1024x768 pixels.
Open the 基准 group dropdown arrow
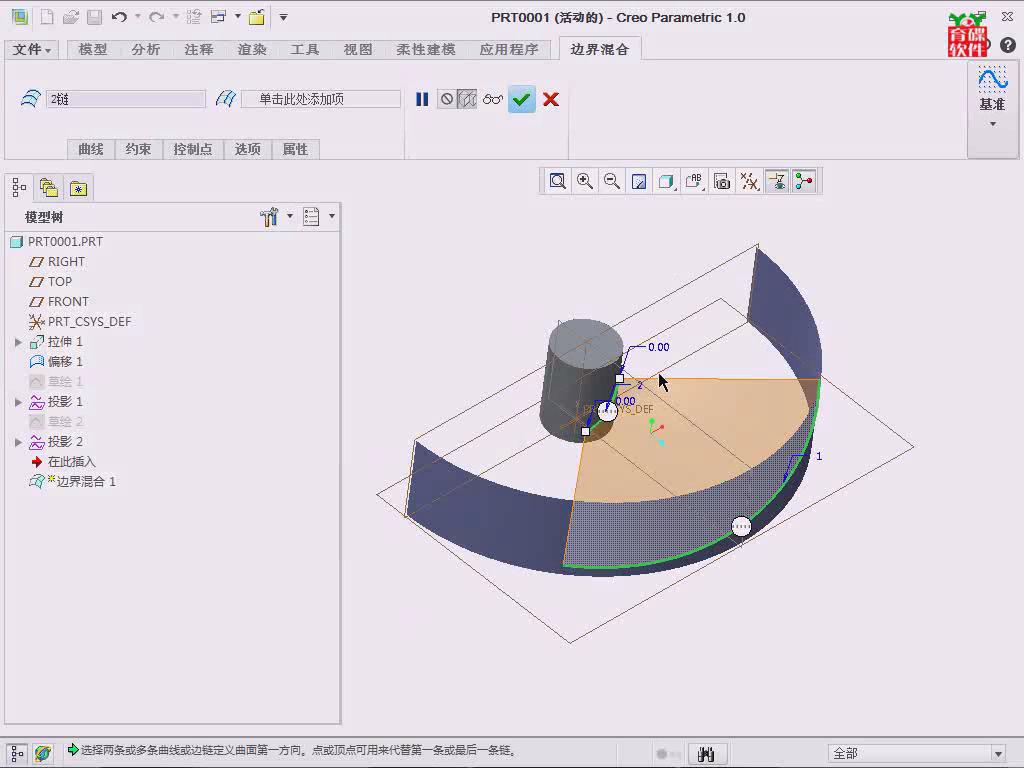point(993,124)
